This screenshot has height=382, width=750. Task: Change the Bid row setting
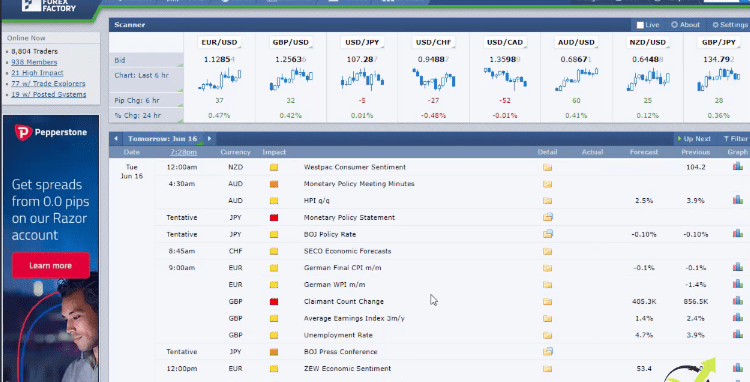pos(146,60)
